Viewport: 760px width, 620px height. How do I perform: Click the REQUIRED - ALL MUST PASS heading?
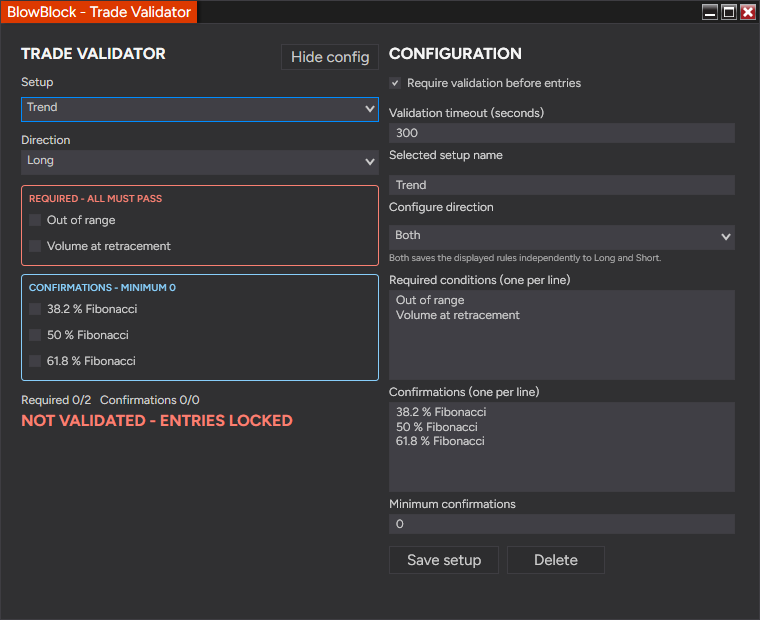pos(95,199)
